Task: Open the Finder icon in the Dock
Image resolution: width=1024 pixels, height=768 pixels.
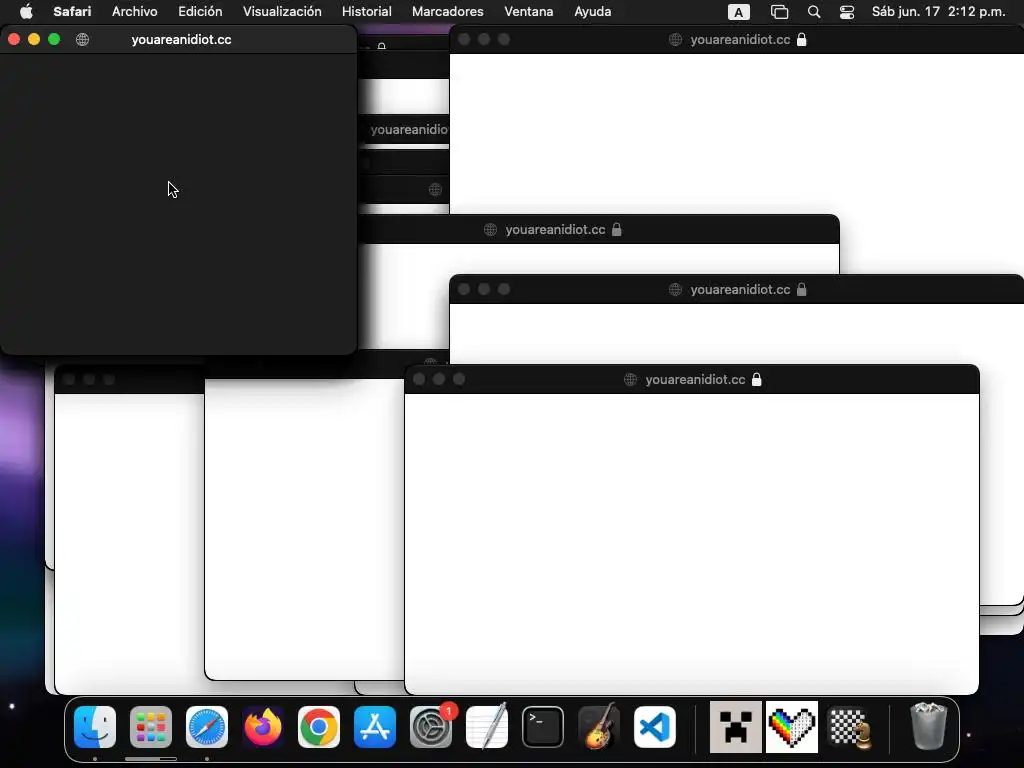Action: [x=95, y=727]
